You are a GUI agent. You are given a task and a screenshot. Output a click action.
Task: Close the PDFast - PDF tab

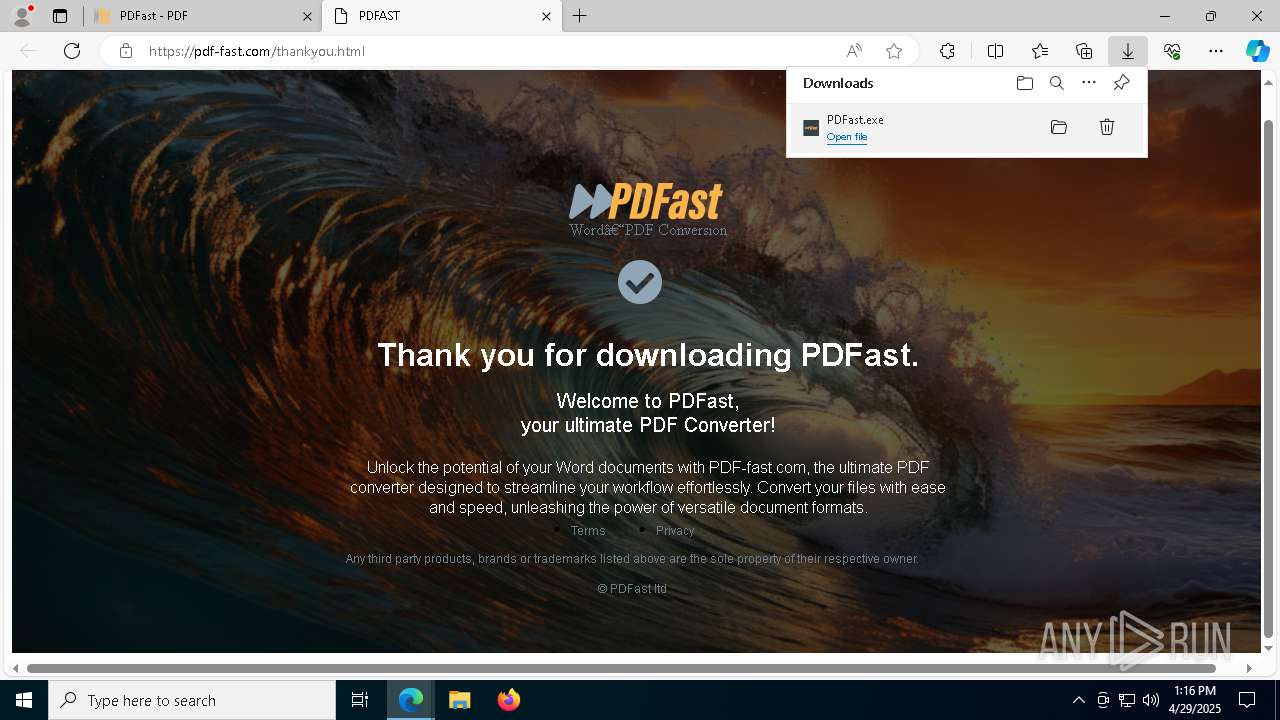click(307, 16)
